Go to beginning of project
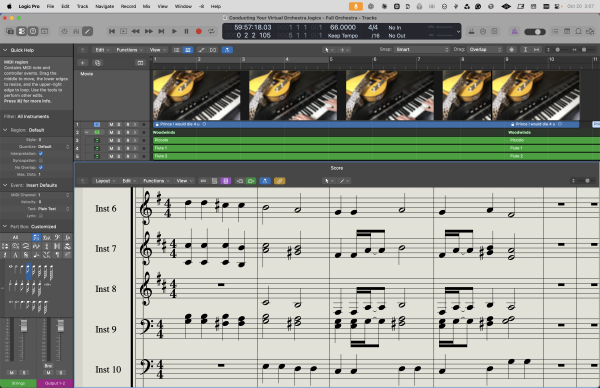This screenshot has width=600, height=388. (112, 31)
